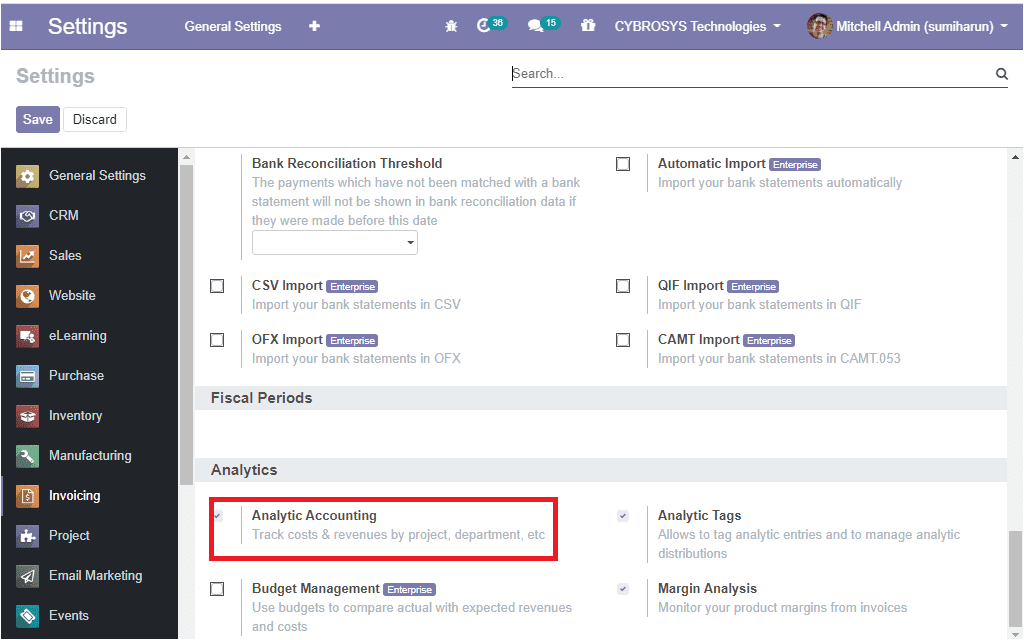The width and height of the screenshot is (1024, 640).
Task: Click Enterprise badge next to Budget Management
Action: point(409,590)
